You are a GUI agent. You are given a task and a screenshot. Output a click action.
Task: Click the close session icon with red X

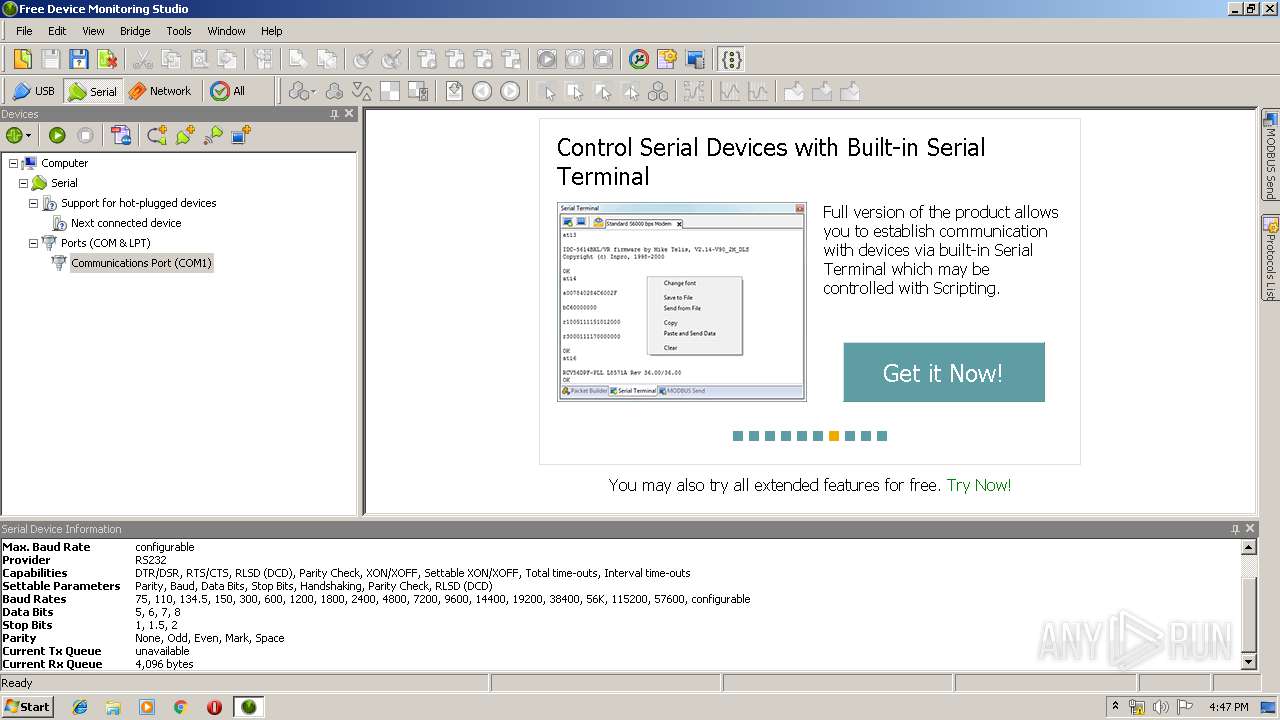point(106,59)
